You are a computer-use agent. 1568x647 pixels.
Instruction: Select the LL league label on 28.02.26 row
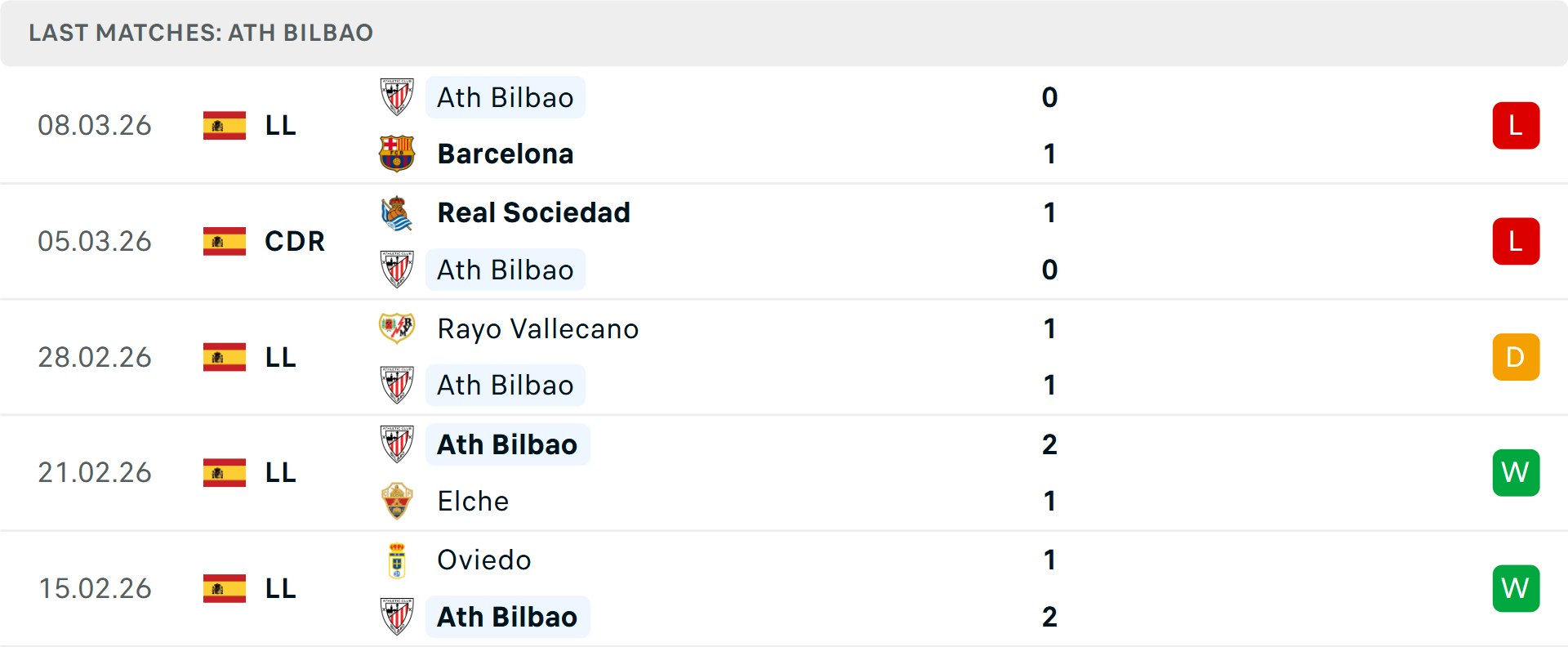click(x=278, y=357)
